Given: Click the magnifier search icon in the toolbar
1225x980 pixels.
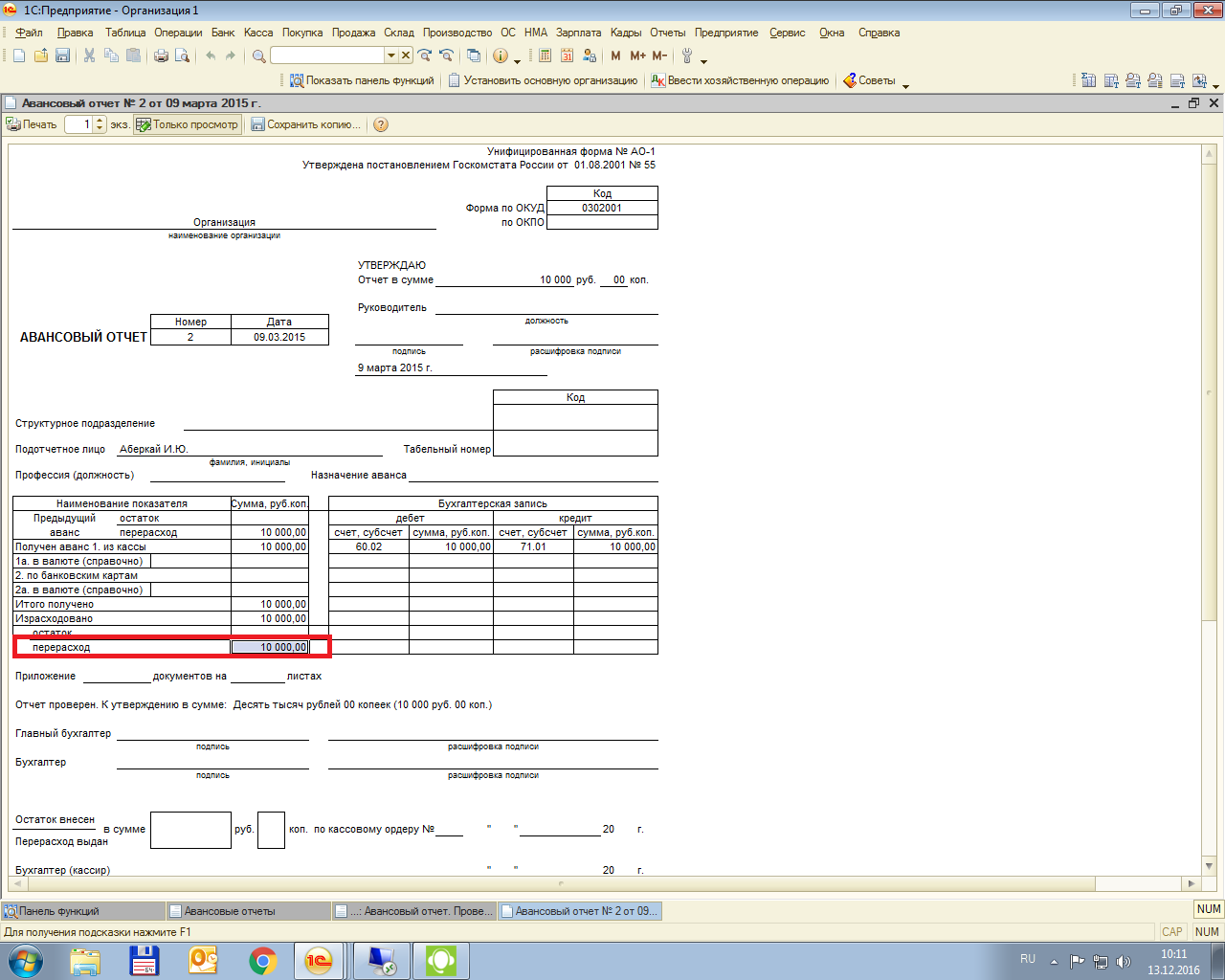Looking at the screenshot, I should point(258,56).
